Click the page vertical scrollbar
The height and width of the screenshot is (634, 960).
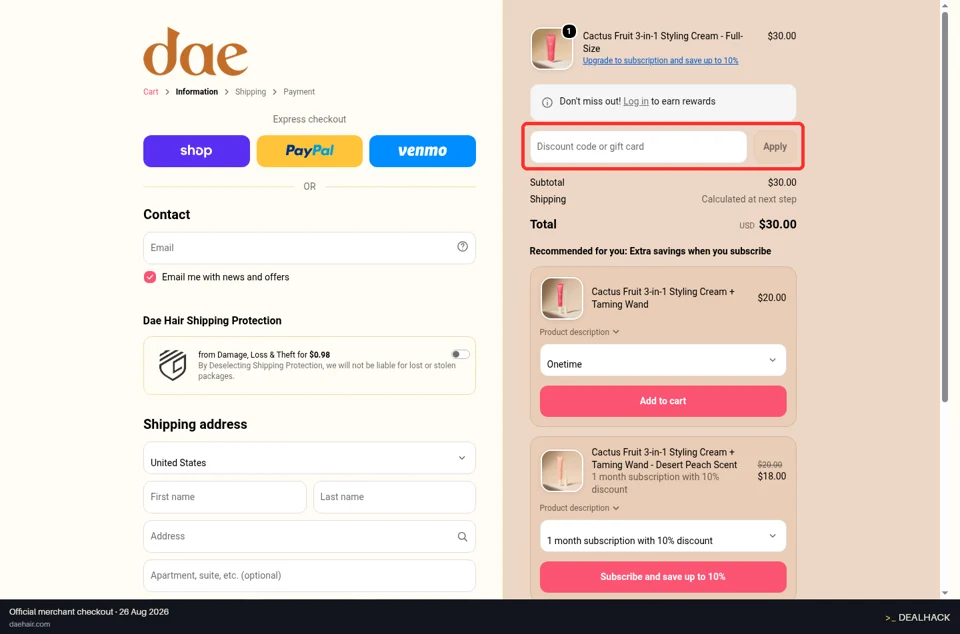(x=945, y=208)
